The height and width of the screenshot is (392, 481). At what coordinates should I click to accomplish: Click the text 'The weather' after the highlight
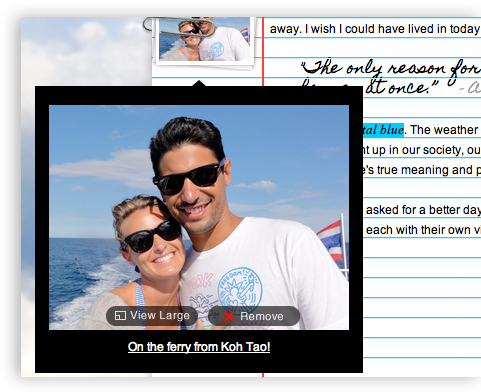pos(444,130)
